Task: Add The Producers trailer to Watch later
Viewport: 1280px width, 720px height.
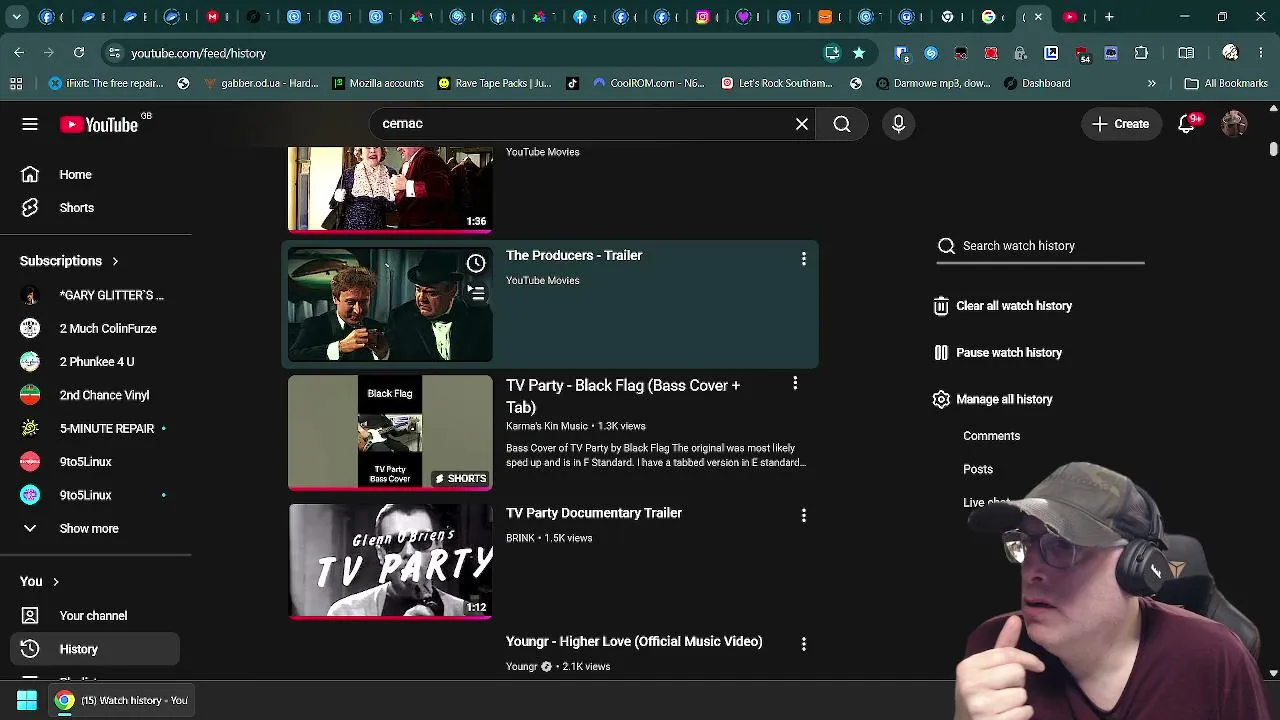Action: [476, 263]
